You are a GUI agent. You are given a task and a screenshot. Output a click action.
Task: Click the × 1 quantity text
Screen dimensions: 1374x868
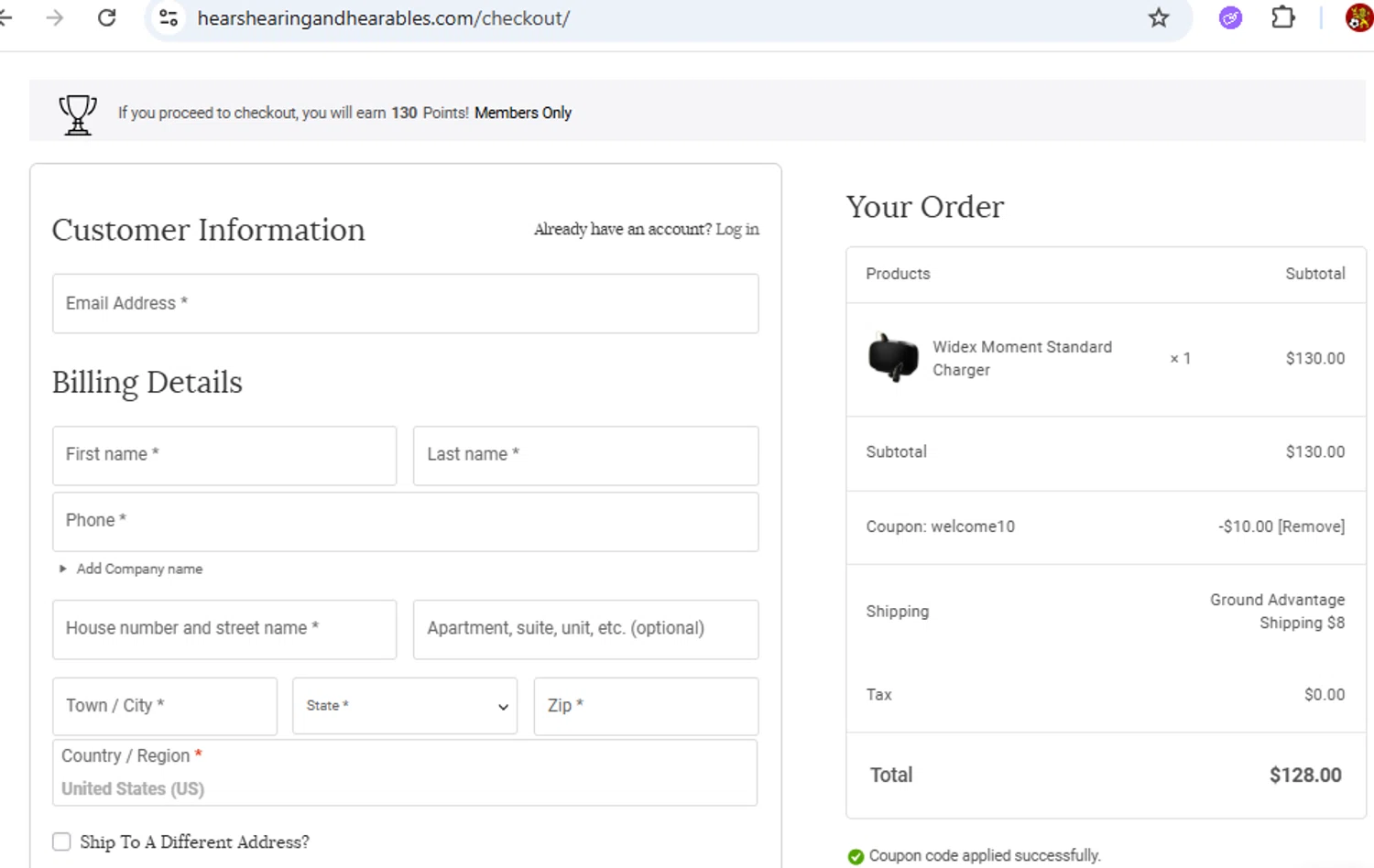[x=1180, y=359]
